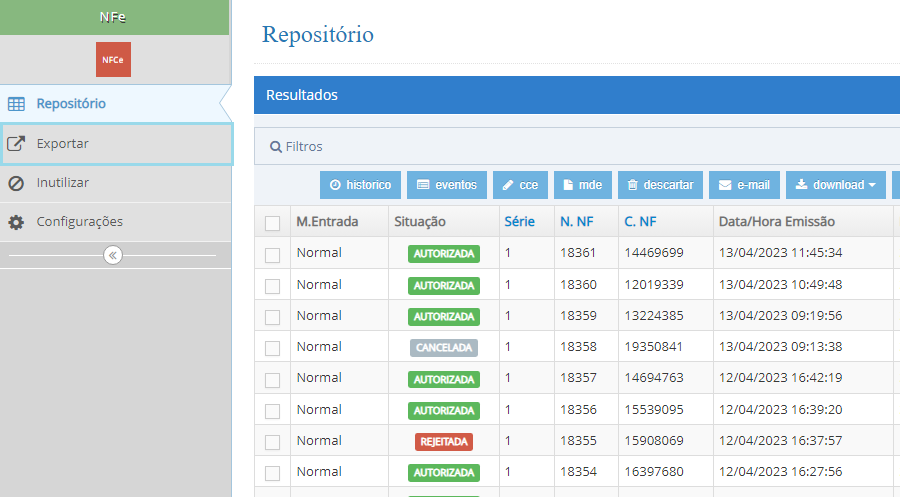Open the NFe green header tab
The width and height of the screenshot is (900, 497).
point(114,17)
